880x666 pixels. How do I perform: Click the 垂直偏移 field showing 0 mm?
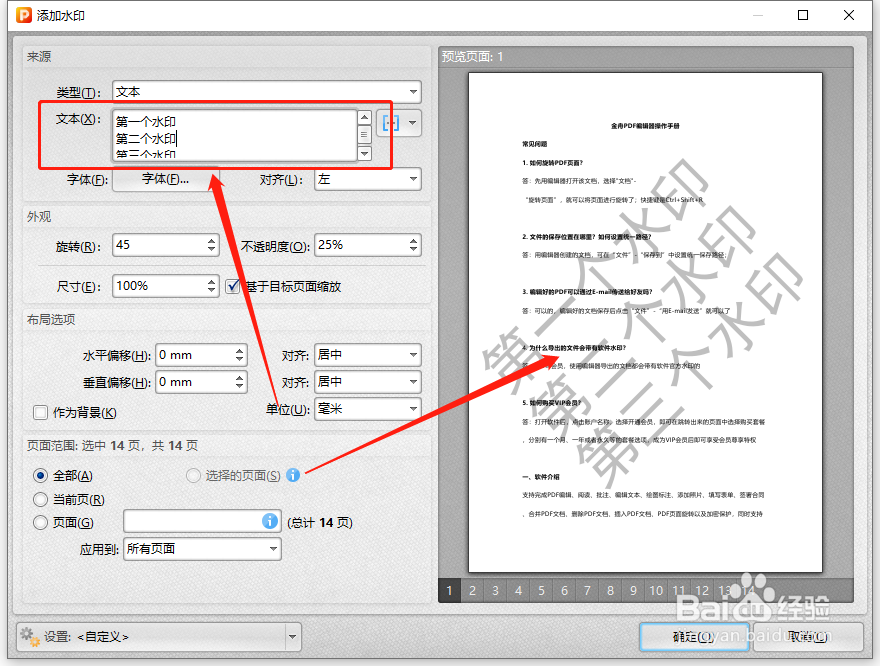pos(195,382)
